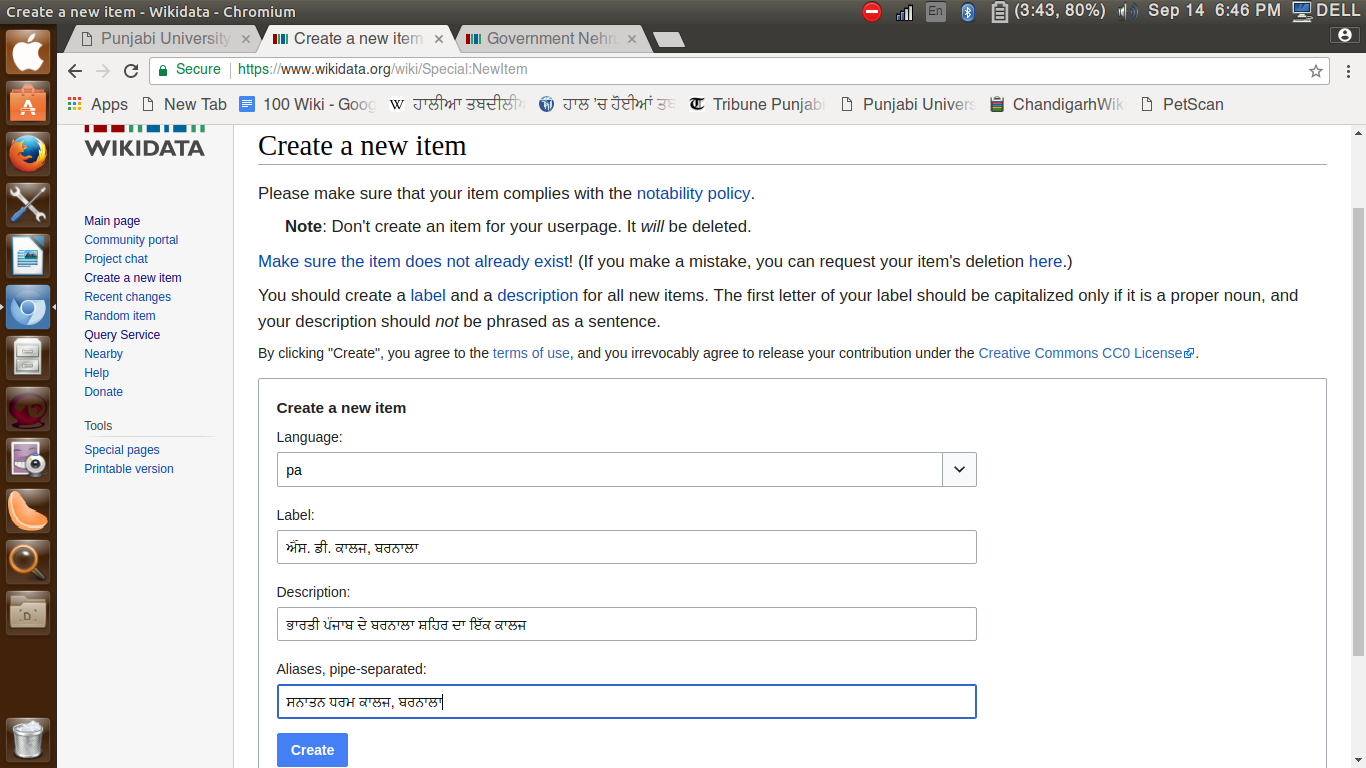The width and height of the screenshot is (1366, 768).
Task: Click into the Label input field
Action: coord(626,547)
